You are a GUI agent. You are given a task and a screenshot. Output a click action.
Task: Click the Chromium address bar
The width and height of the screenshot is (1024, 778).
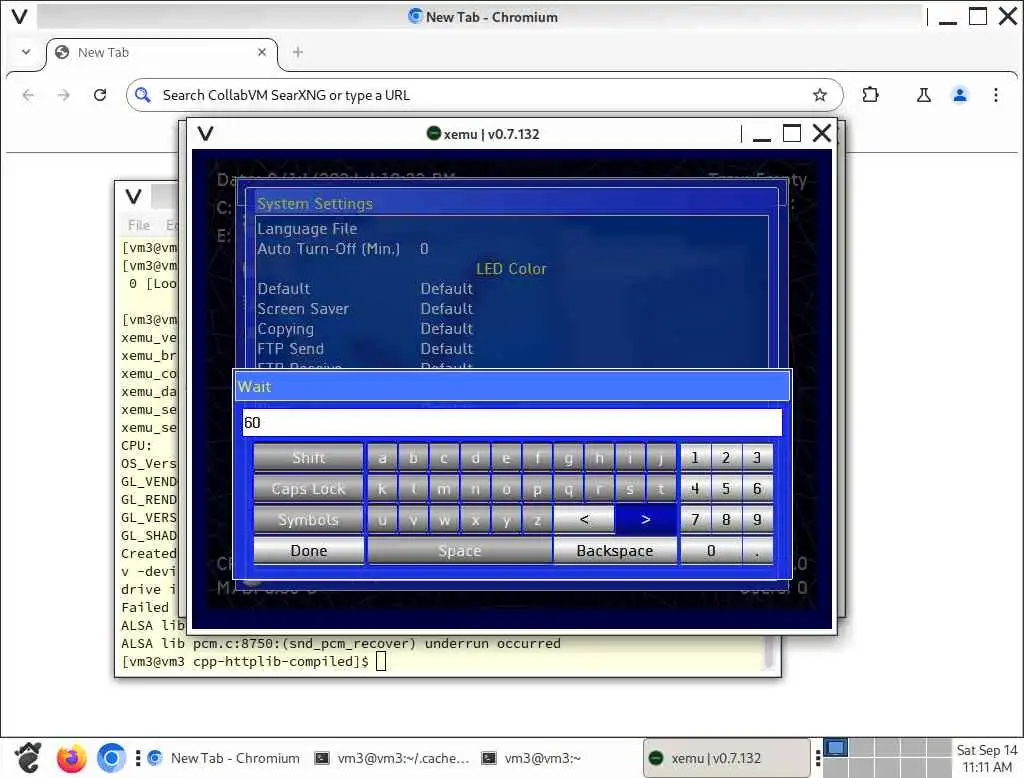pyautogui.click(x=484, y=95)
